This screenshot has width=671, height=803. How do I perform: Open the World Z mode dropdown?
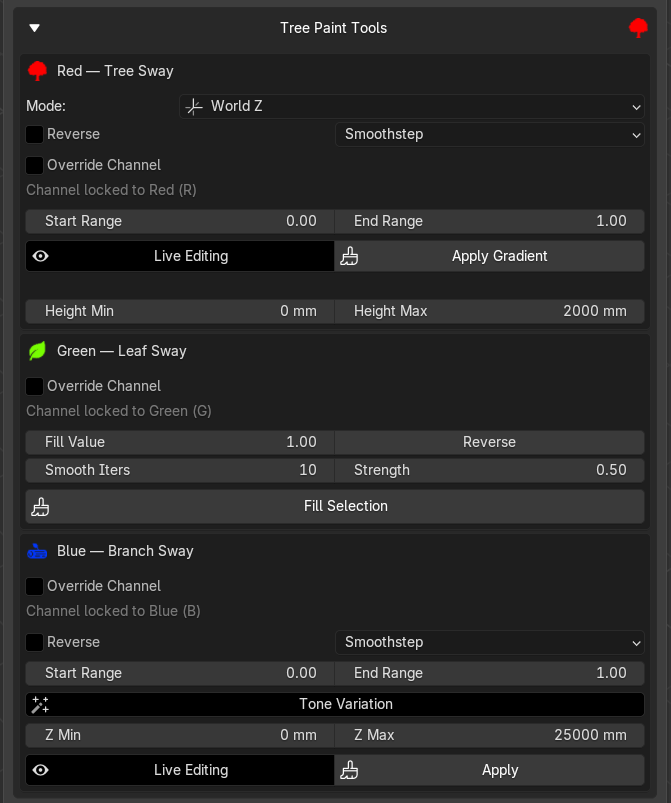click(411, 106)
